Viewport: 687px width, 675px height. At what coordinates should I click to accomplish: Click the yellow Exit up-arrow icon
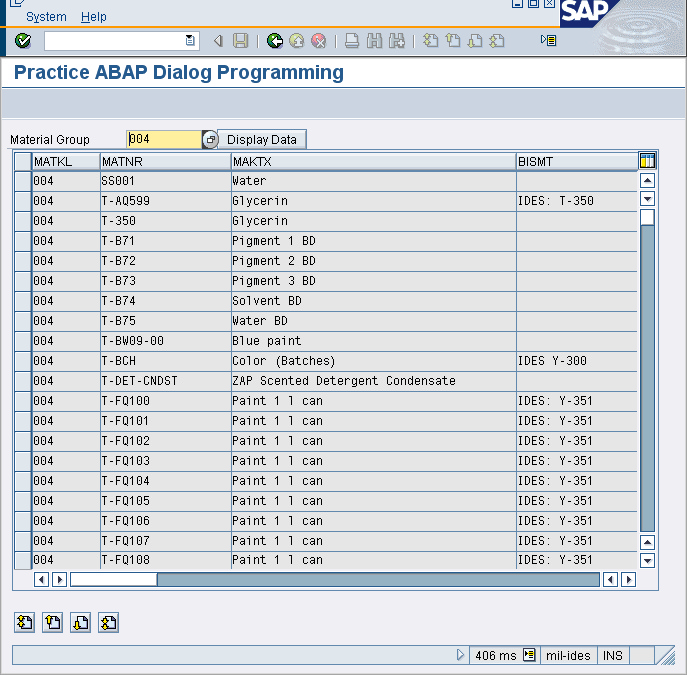297,41
